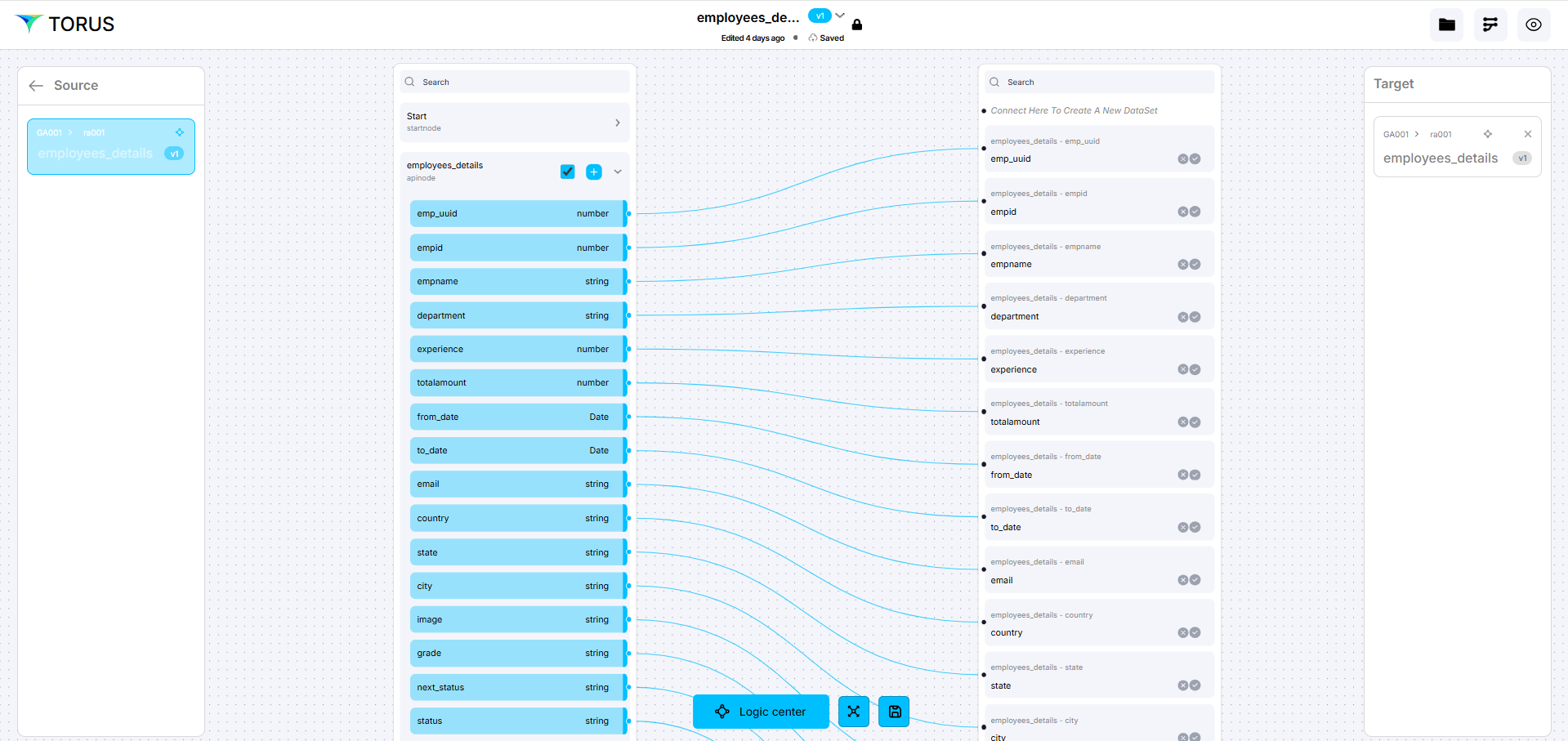Click Connect Here To Create A New DataSet

(x=1073, y=111)
